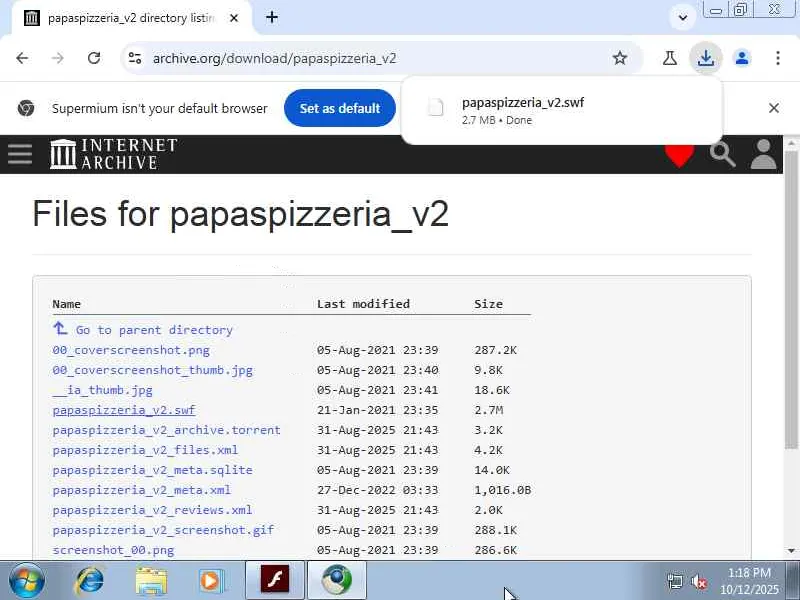This screenshot has width=800, height=600.
Task: Bookmark this page with the star icon
Action: pyautogui.click(x=619, y=58)
